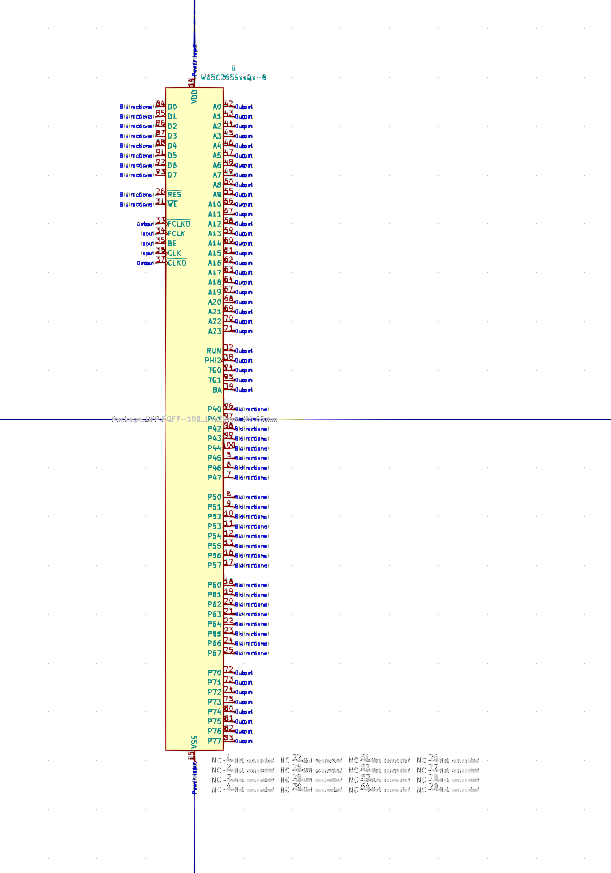611x873 pixels.
Task: Click the W65C265S symbol value text
Action: point(233,76)
